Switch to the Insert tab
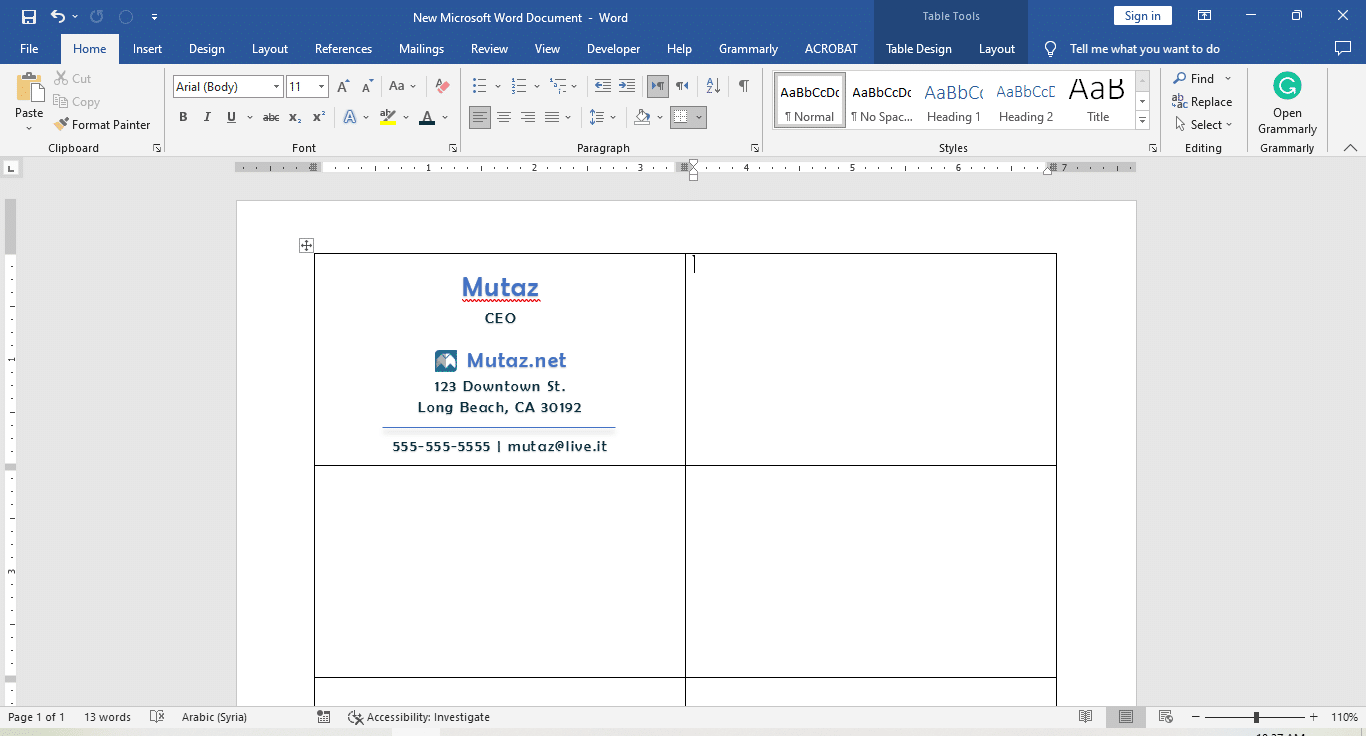The image size is (1366, 736). coord(147,49)
